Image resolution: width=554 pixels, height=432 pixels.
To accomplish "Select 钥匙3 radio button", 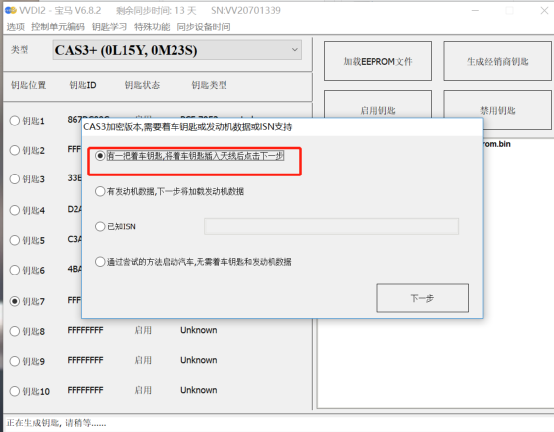I will 14,179.
